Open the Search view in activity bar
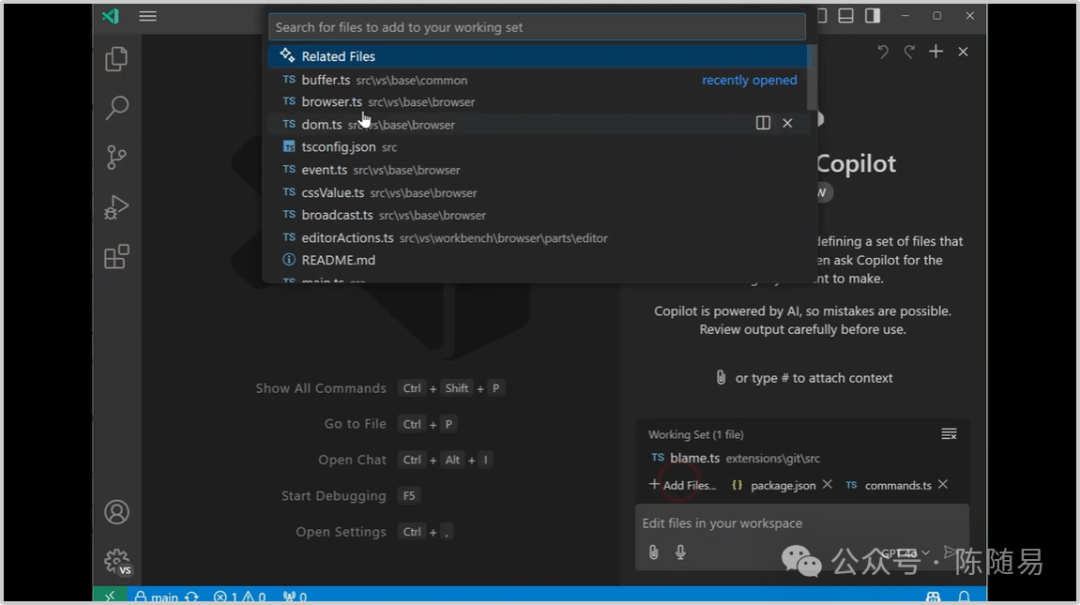1080x605 pixels. tap(116, 108)
